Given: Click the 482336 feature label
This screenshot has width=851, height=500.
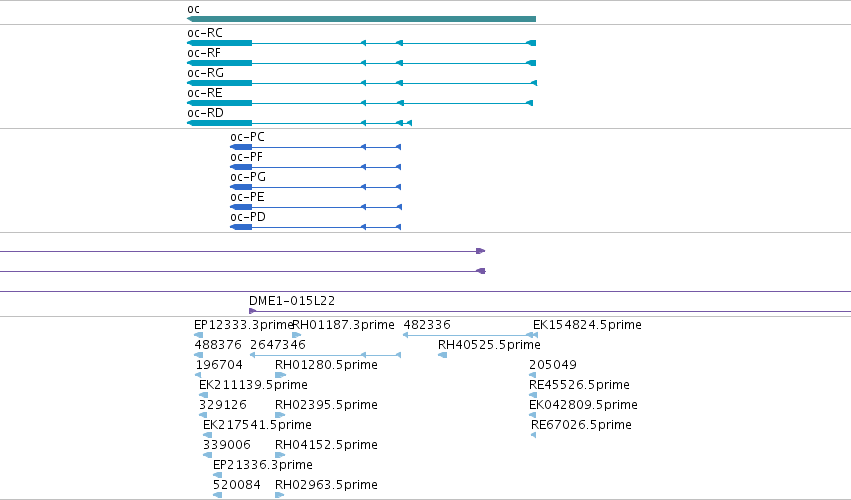Looking at the screenshot, I should coord(427,325).
